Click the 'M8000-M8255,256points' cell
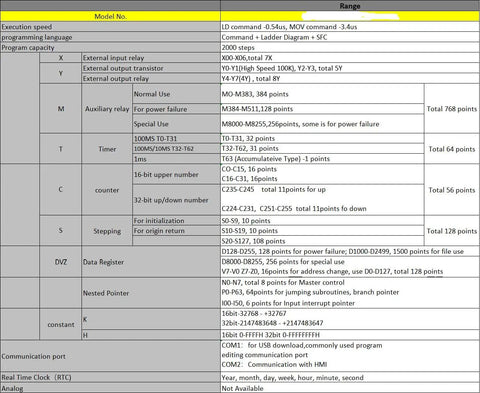The height and width of the screenshot is (393, 480). click(x=322, y=124)
